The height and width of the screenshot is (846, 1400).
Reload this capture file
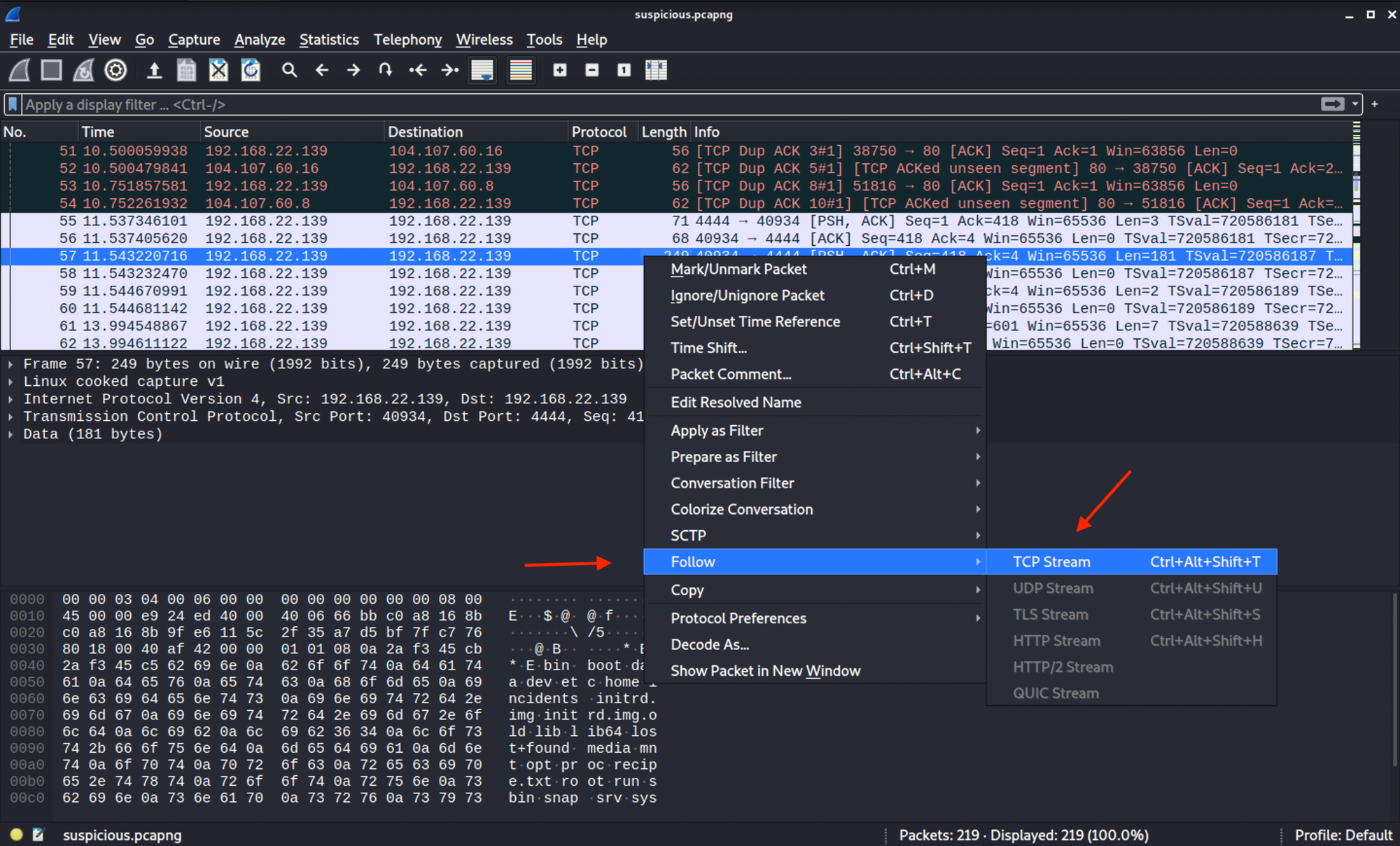251,70
